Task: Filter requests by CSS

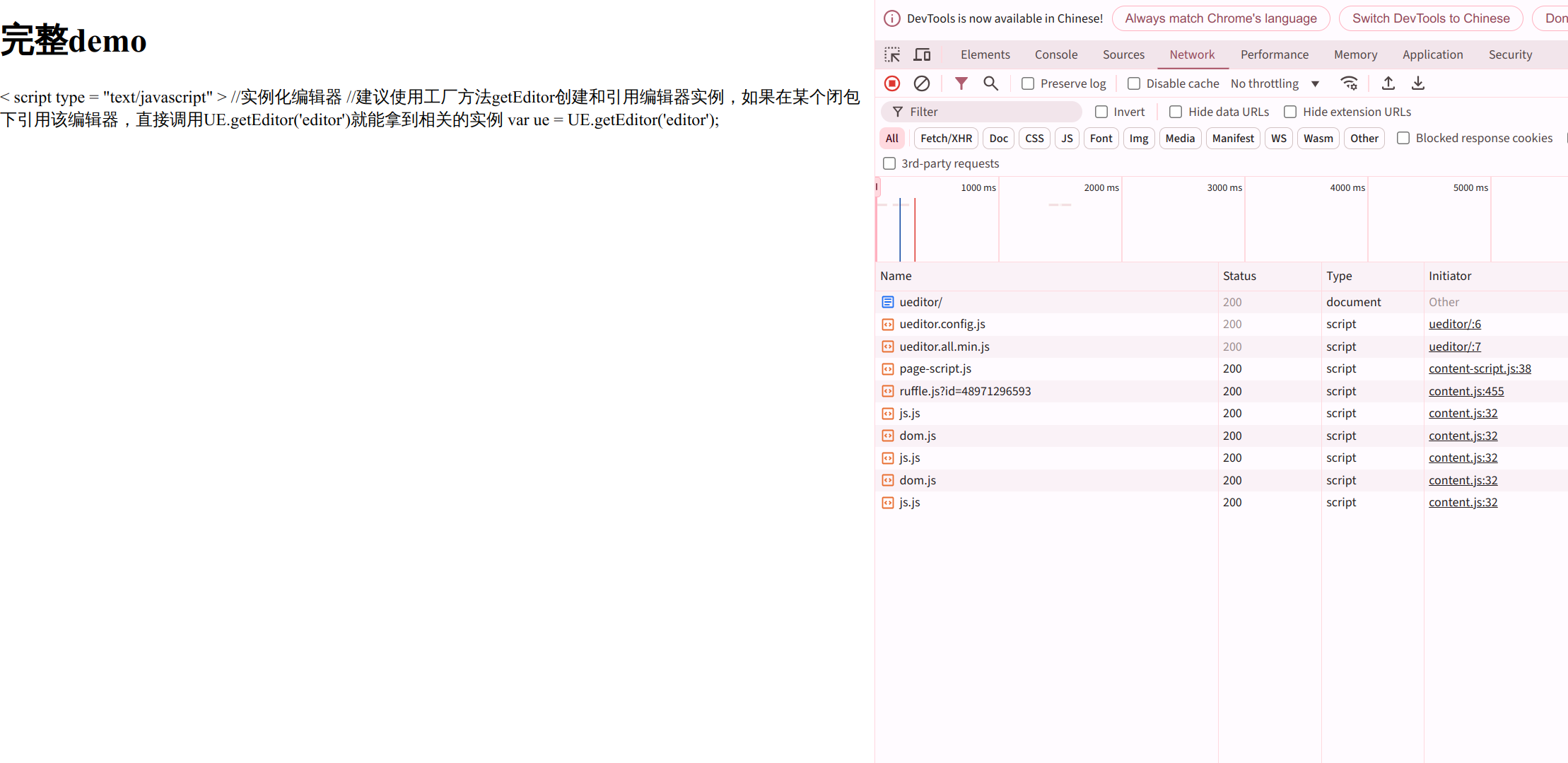Action: coord(1034,138)
